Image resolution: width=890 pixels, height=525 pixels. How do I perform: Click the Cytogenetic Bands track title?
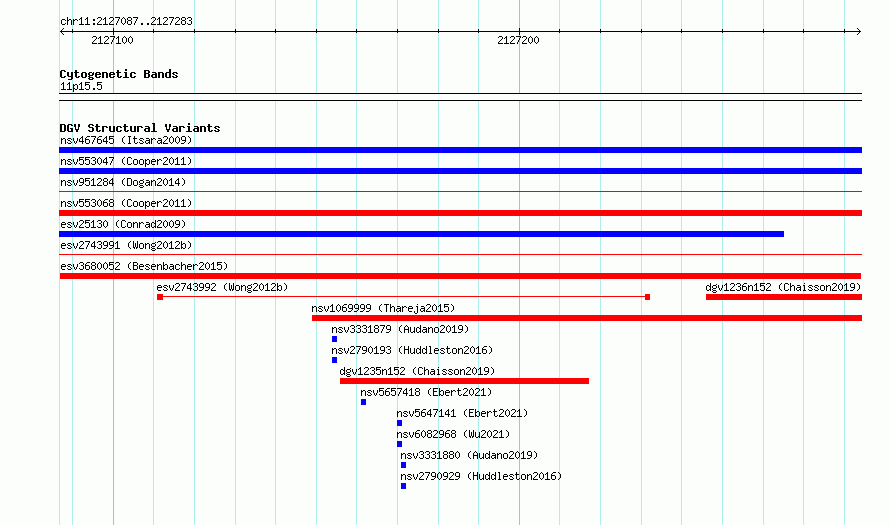[x=119, y=74]
